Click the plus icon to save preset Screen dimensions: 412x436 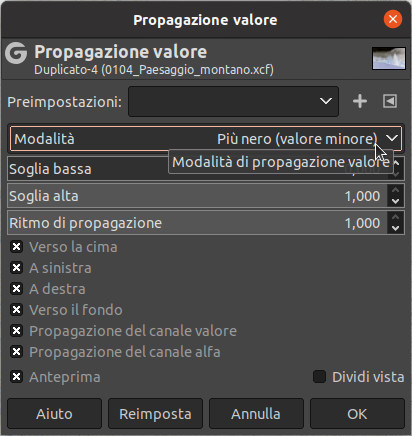[360, 101]
